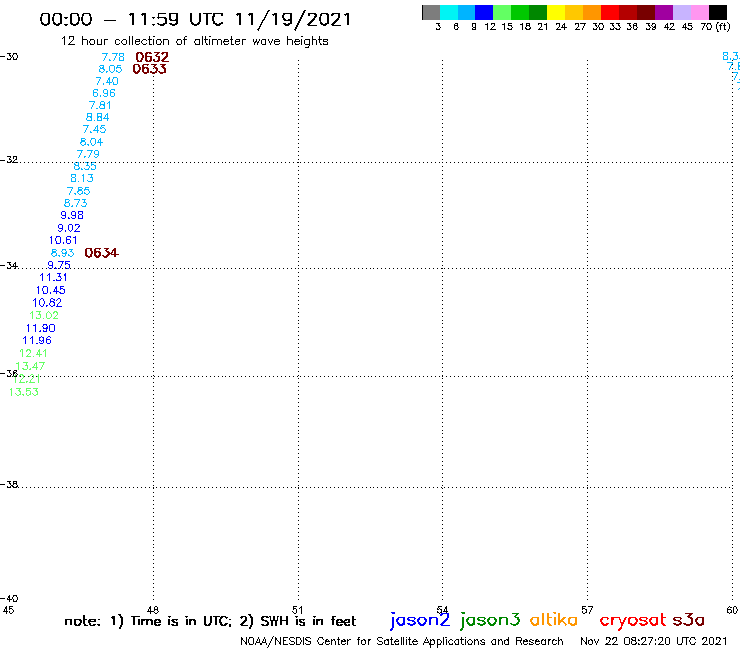Viewport: 740px width, 650px height.
Task: Click the -40 latitude axis label
Action: click(x=9, y=599)
